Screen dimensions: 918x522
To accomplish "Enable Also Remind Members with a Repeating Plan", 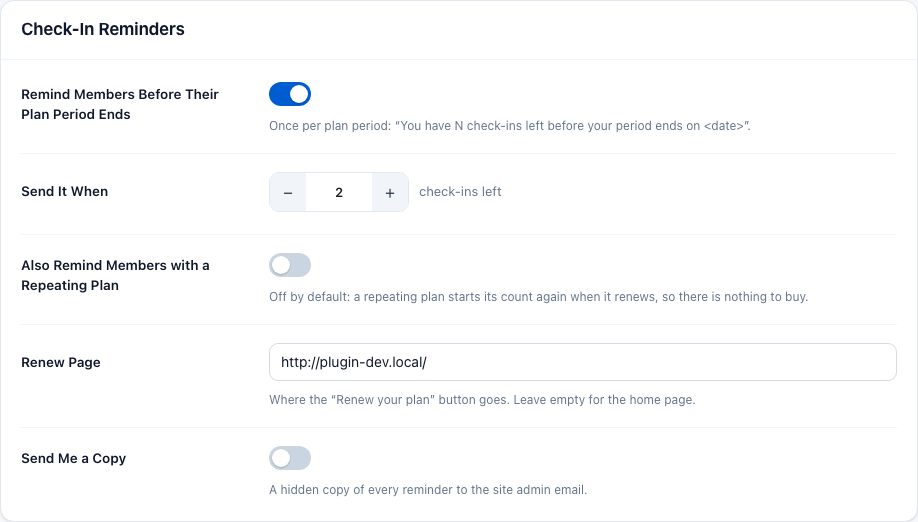I will pyautogui.click(x=290, y=265).
